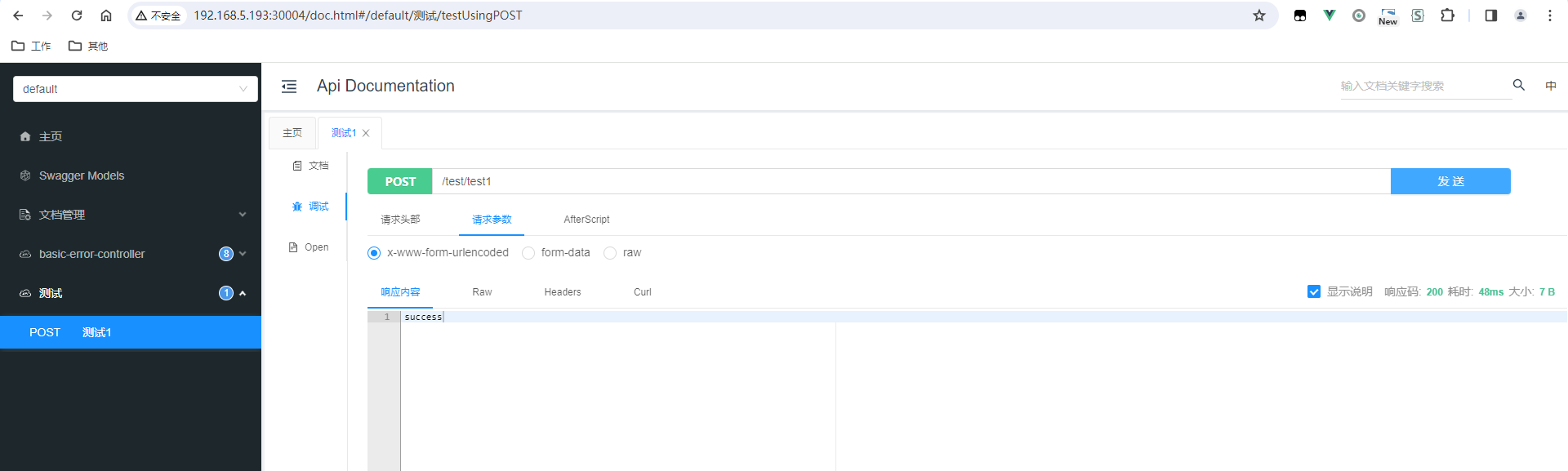Bookmark this page with the star icon

point(1259,16)
